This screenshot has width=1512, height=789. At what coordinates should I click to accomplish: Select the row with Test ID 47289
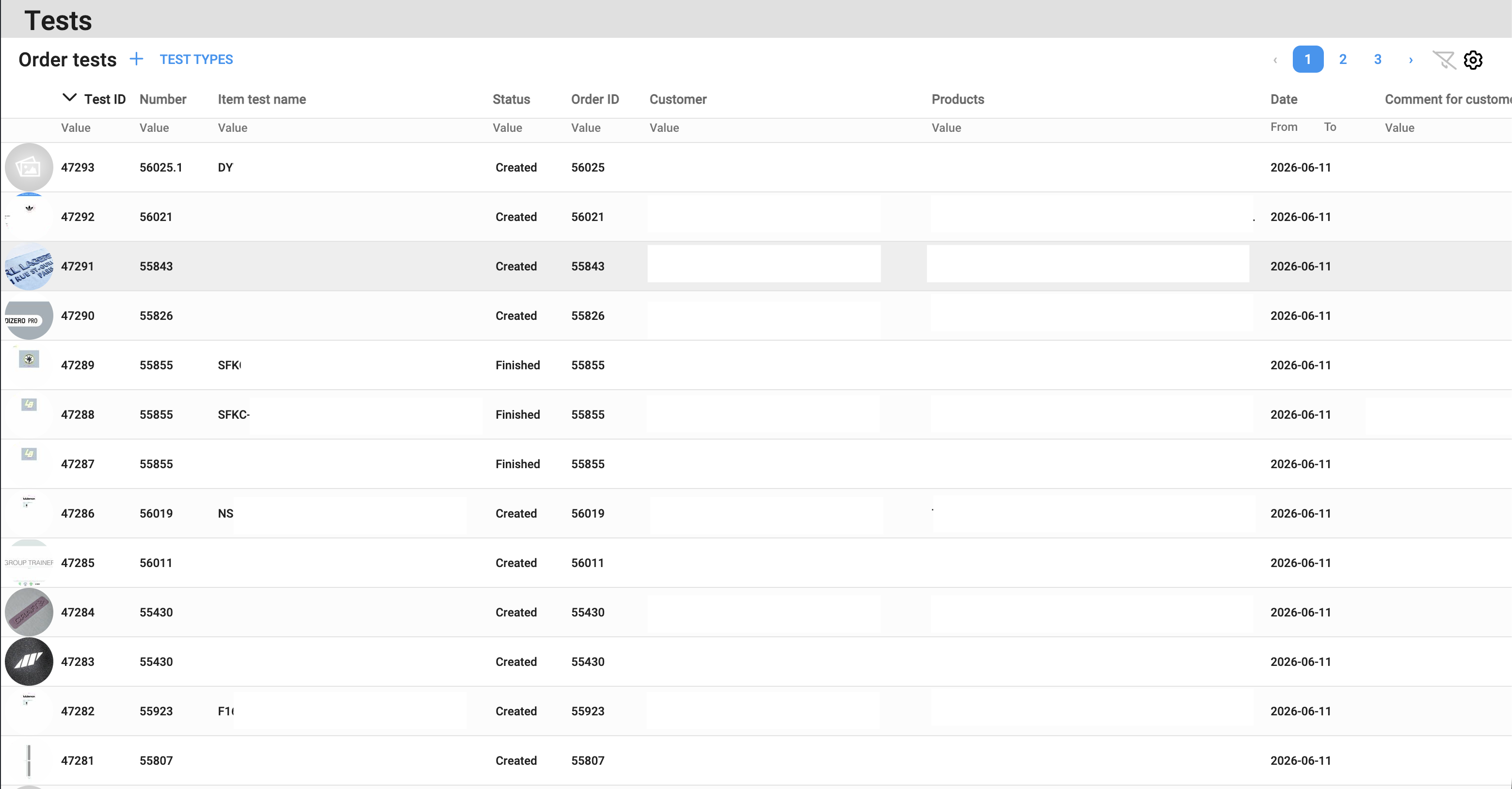(756, 365)
